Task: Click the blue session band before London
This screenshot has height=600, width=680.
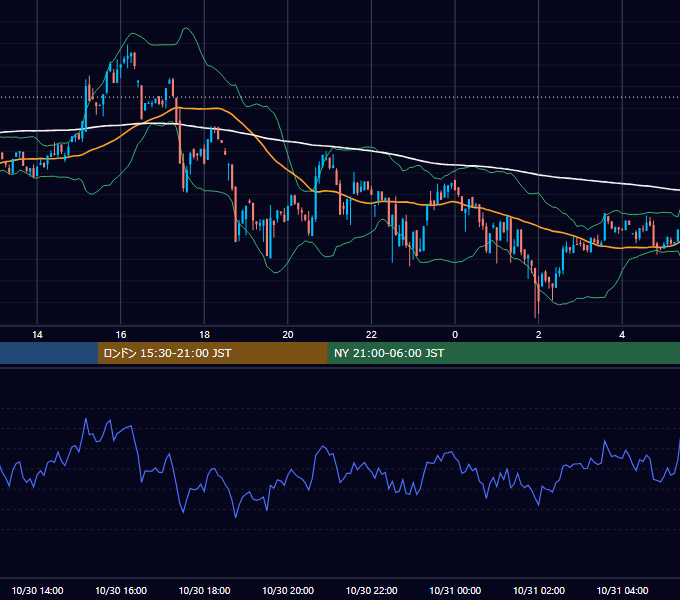Action: coord(49,353)
